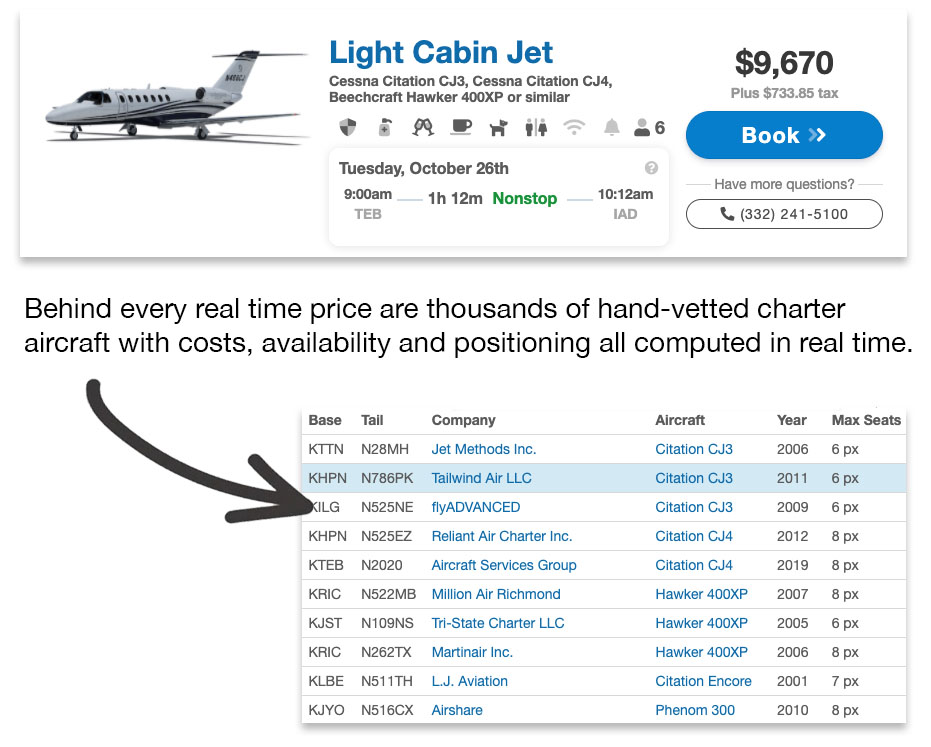Click the safety shield amenity icon

point(348,128)
